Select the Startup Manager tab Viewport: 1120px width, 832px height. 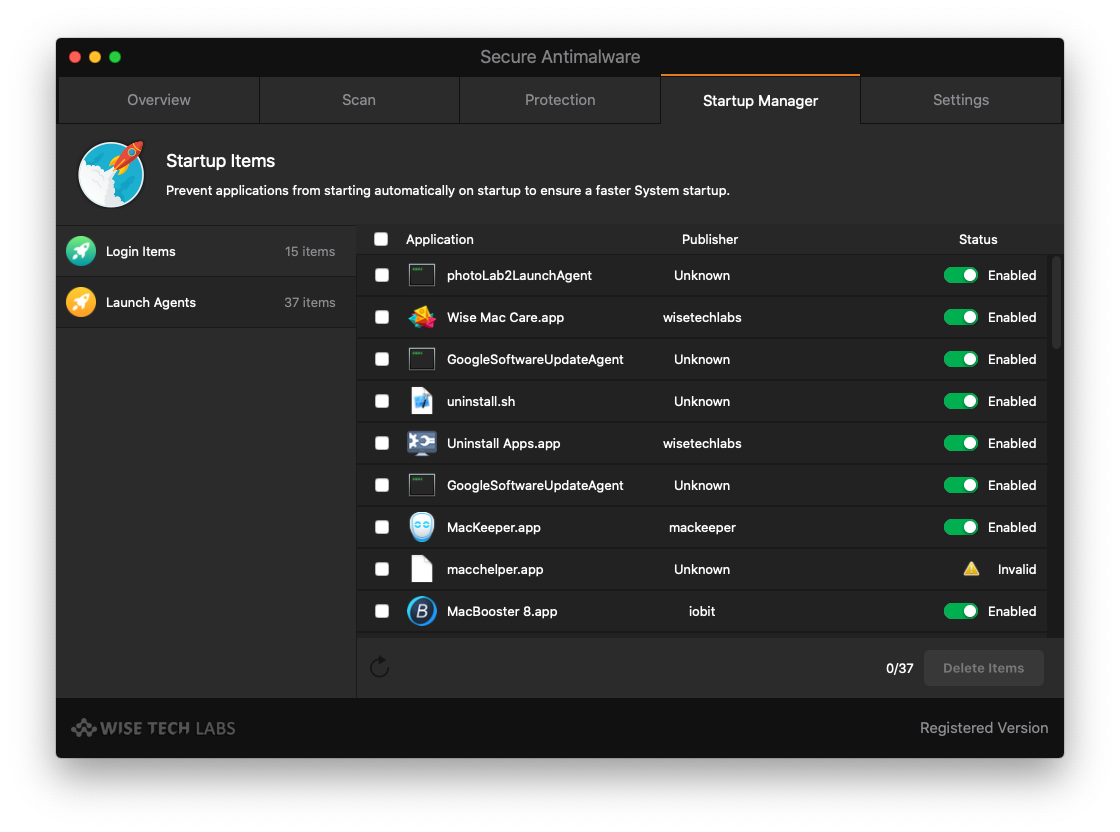click(760, 100)
